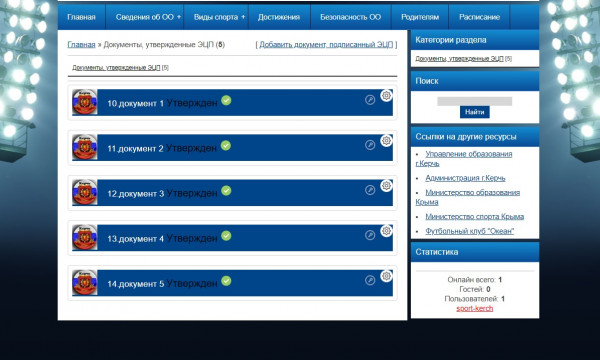Click wrench edit icon on документ 3
The width and height of the screenshot is (600, 360).
tap(370, 190)
